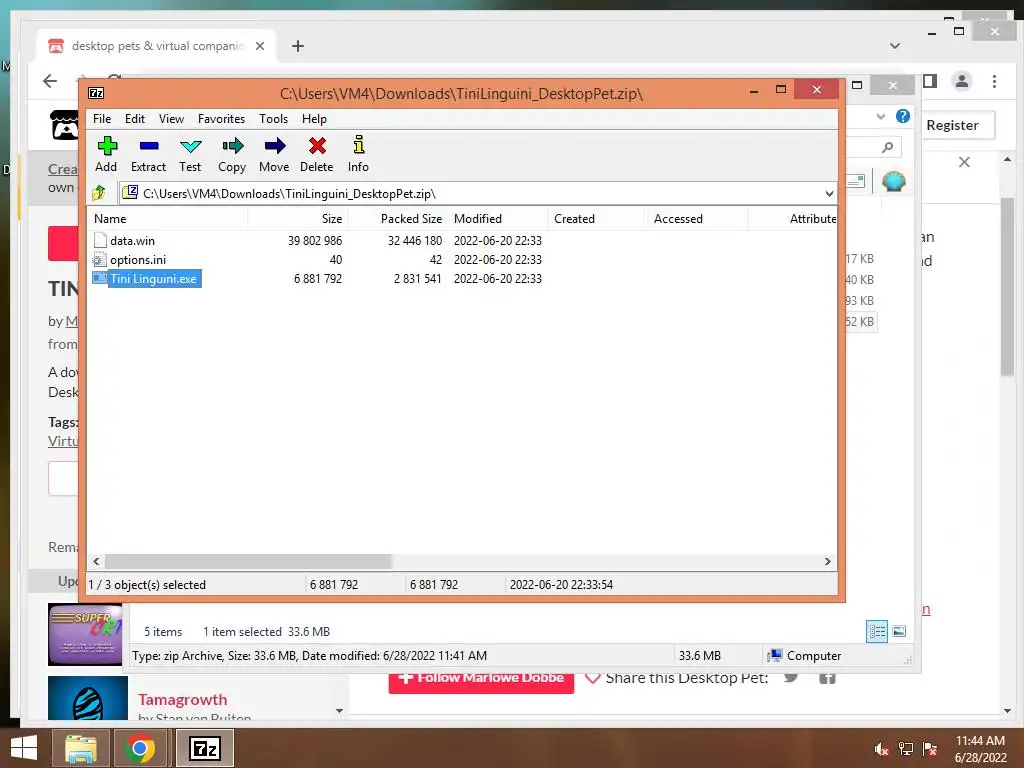Click the 7z logo in title bar

coord(96,93)
